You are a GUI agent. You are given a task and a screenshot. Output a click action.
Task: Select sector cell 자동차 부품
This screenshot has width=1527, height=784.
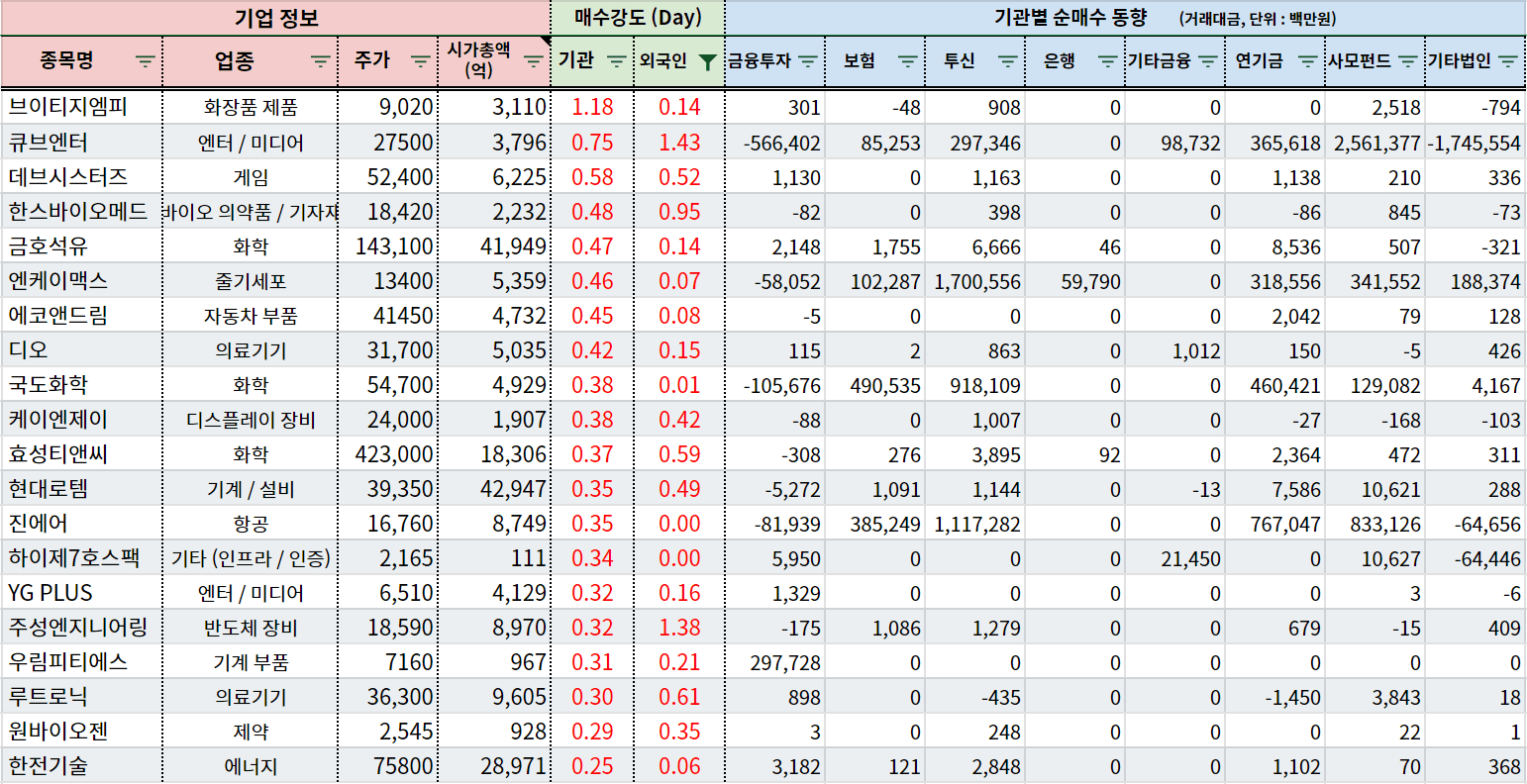pyautogui.click(x=251, y=315)
